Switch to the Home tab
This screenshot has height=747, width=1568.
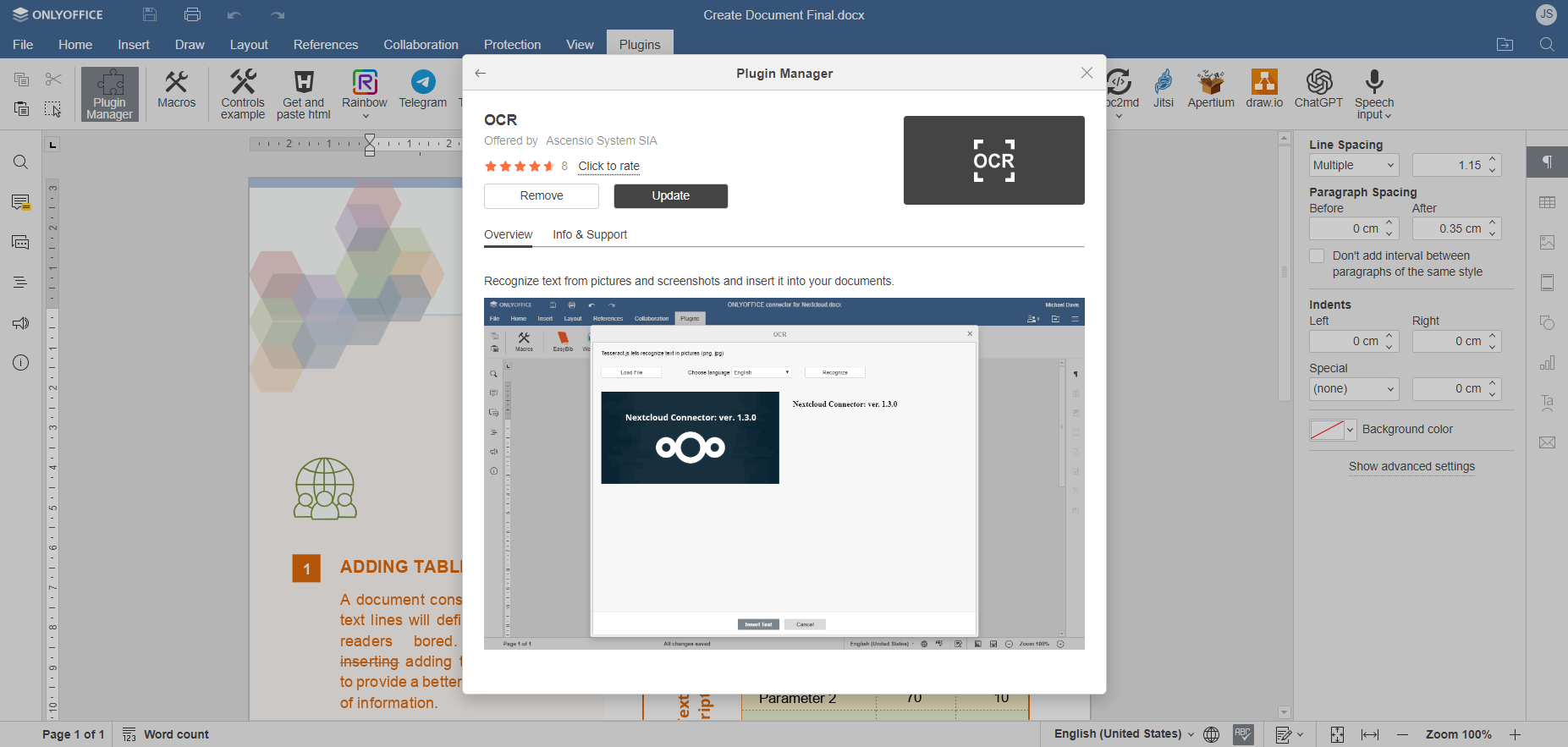75,45
